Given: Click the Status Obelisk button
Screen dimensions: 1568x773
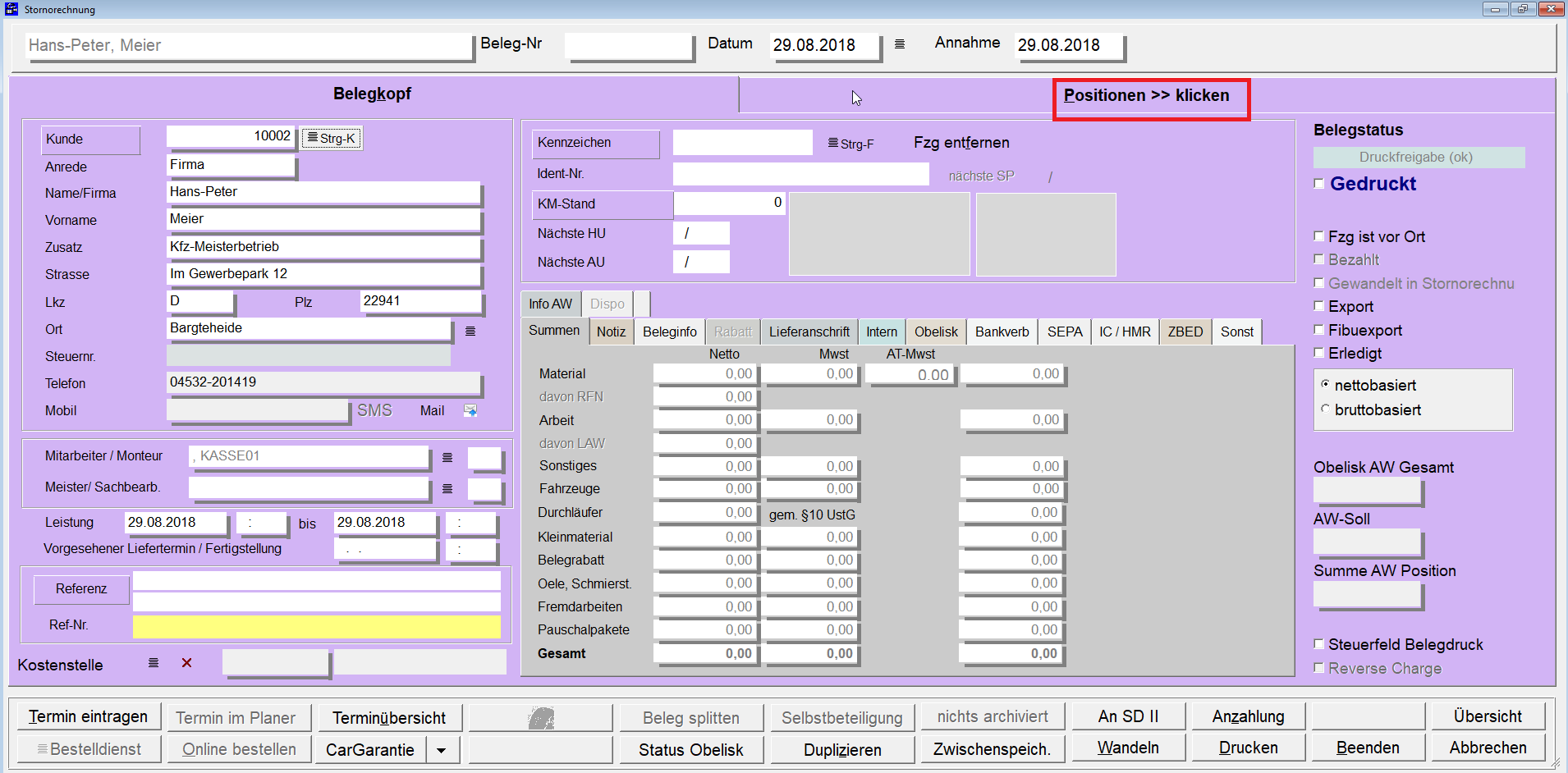Looking at the screenshot, I should [691, 750].
